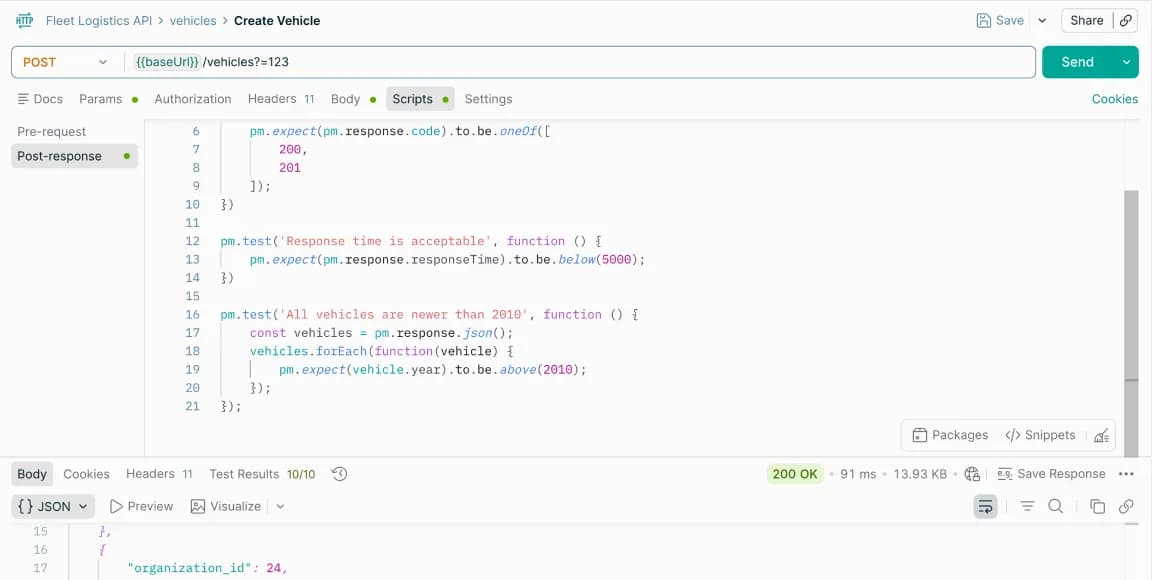Click the Visualize response button
The height and width of the screenshot is (580, 1152).
coord(226,506)
